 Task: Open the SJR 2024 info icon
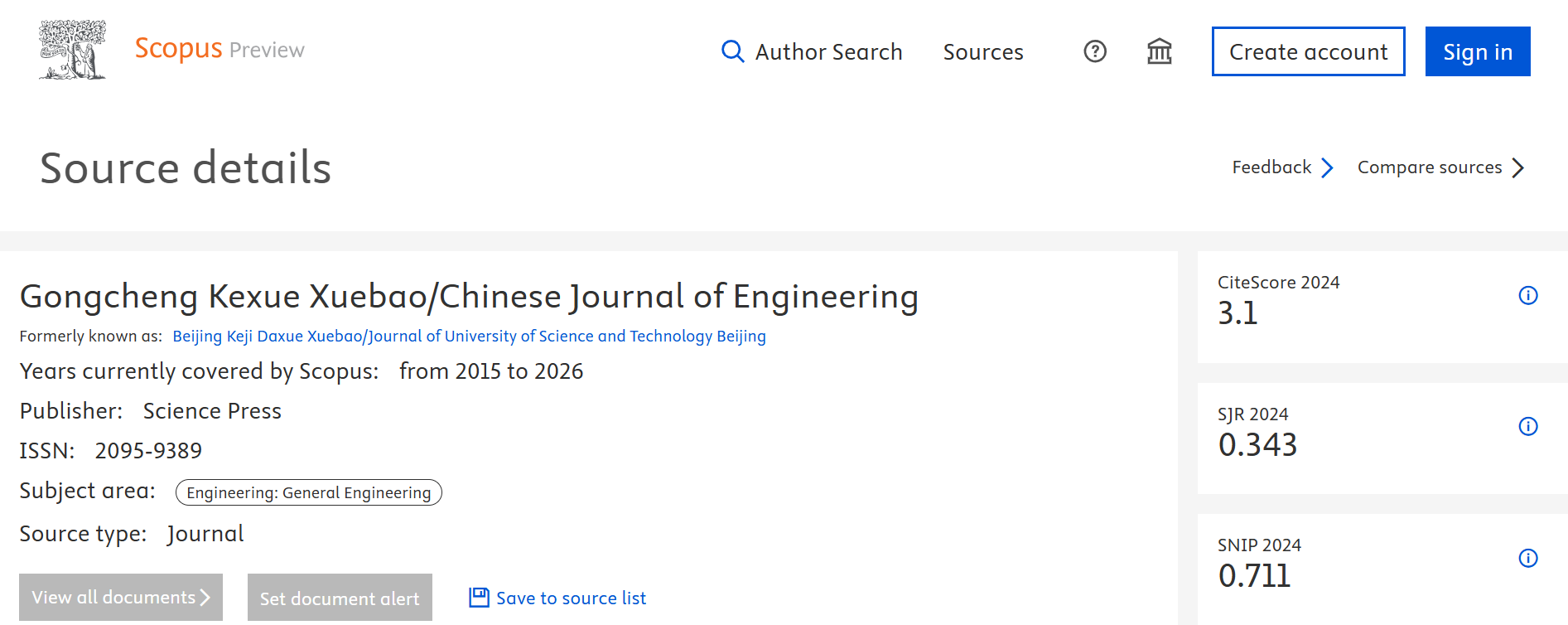pos(1528,426)
